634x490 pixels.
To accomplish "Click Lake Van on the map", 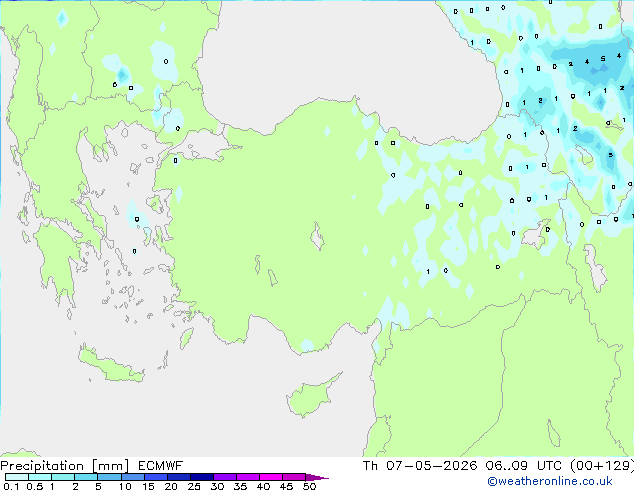I will click(535, 235).
